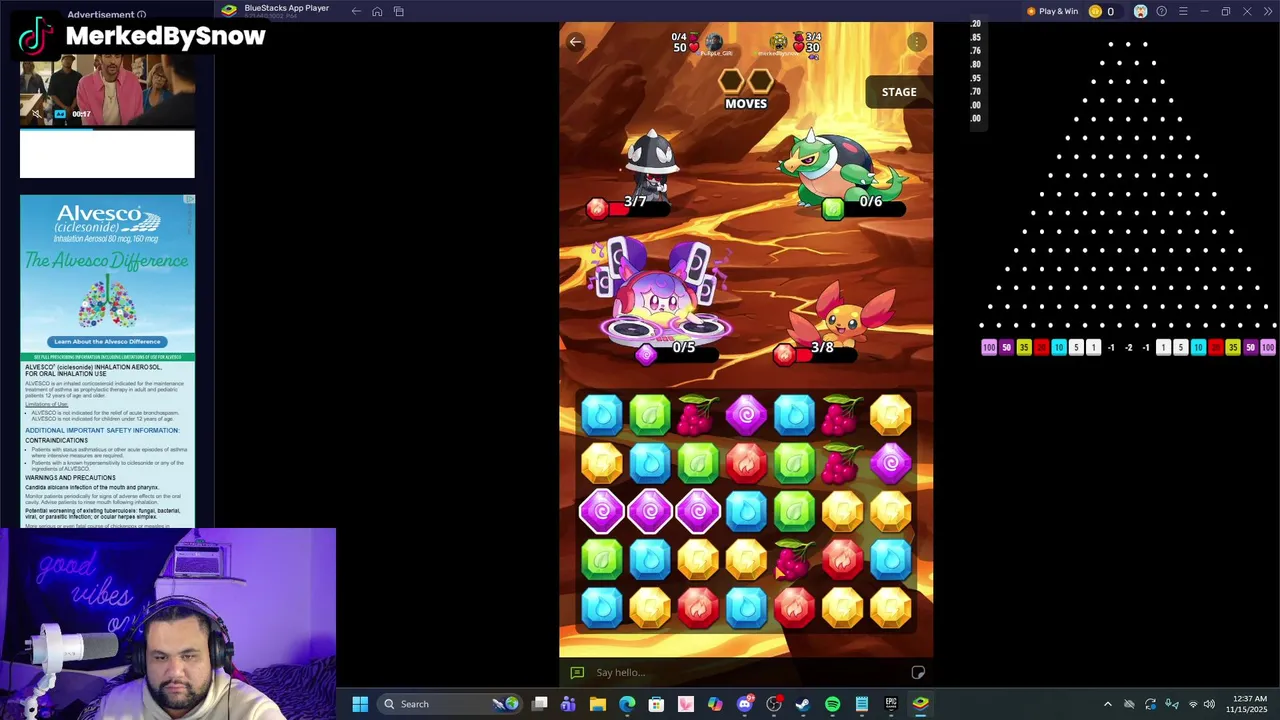The height and width of the screenshot is (720, 1280).
Task: Open the chat bubble icon
Action: pyautogui.click(x=577, y=673)
